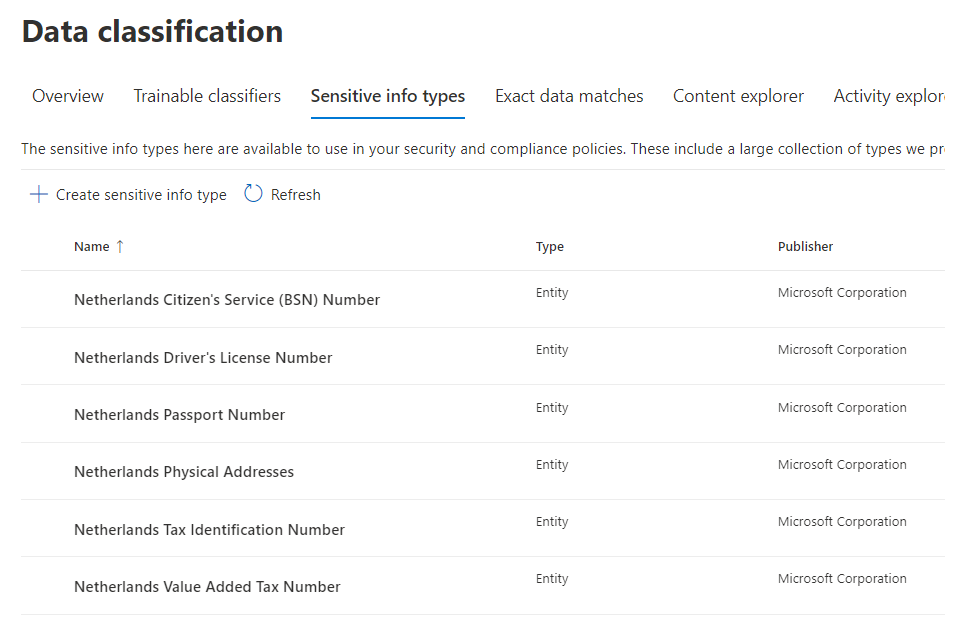Open Netherlands Citizen's Service (BSN) Number

pyautogui.click(x=227, y=300)
